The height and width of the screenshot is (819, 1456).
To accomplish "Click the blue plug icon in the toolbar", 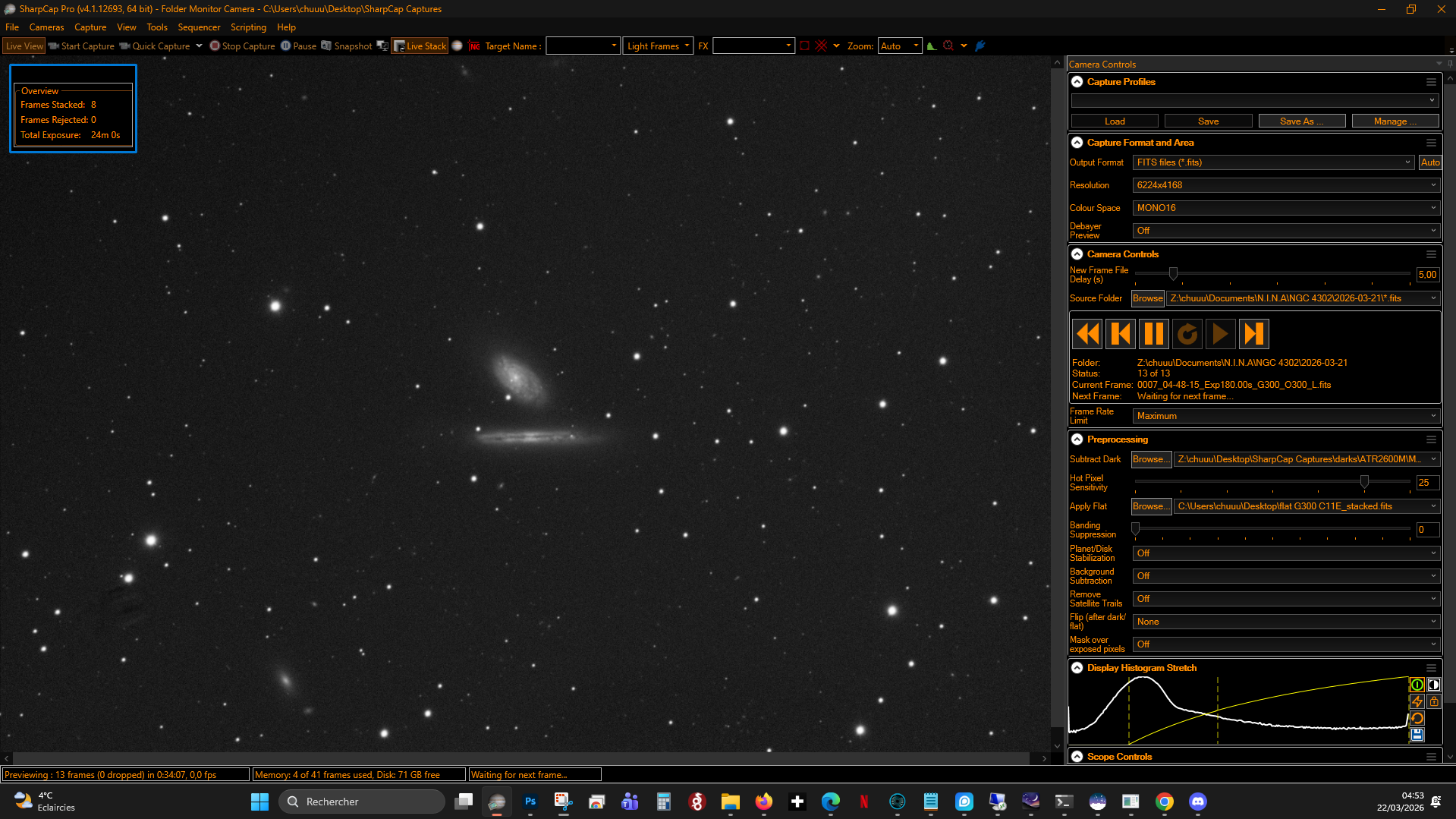I will pyautogui.click(x=980, y=46).
